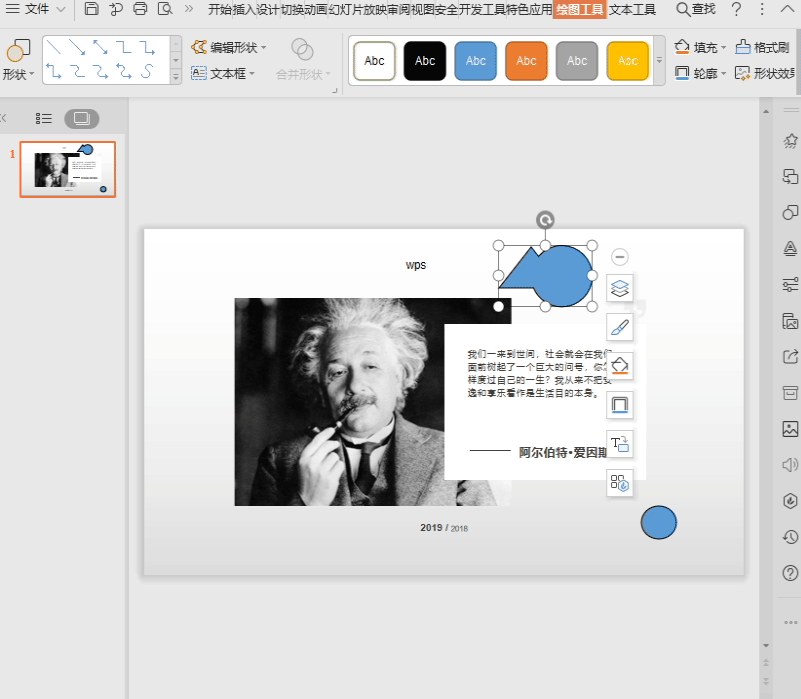Click the 形状效果 button
This screenshot has height=699, width=801.
click(x=765, y=73)
